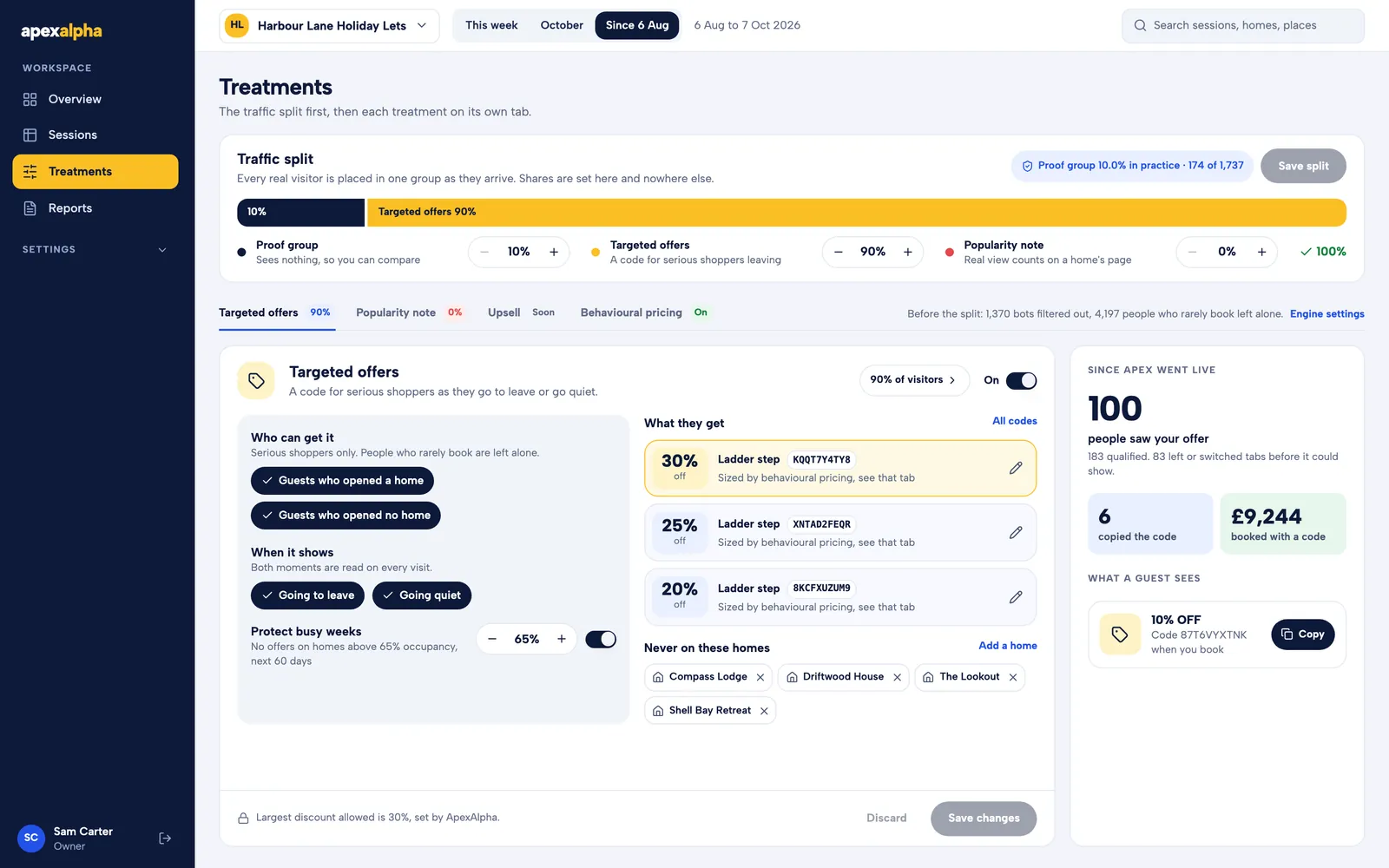Click the Save split button
Viewport: 1389px width, 868px height.
tap(1303, 166)
